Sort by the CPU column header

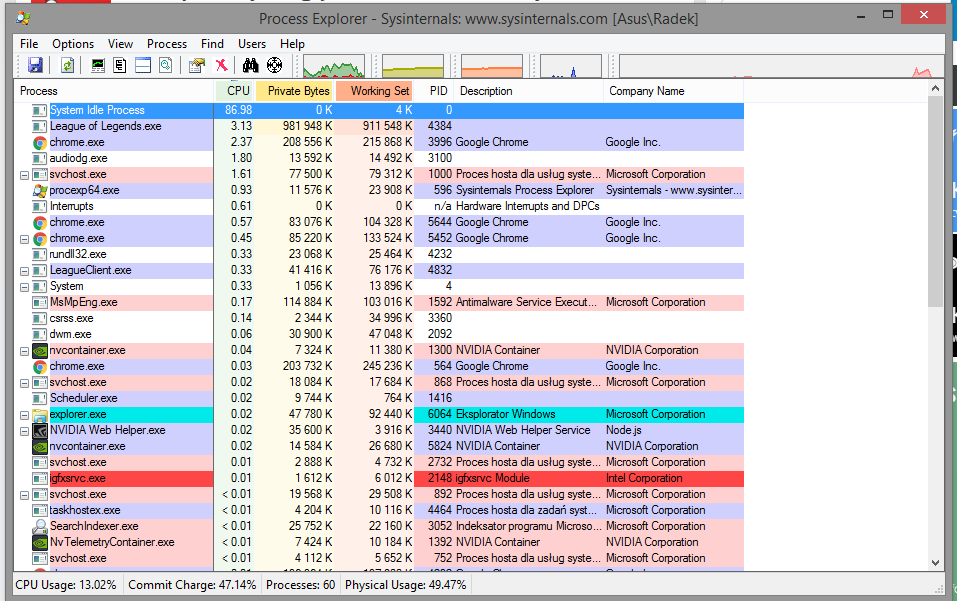tap(234, 91)
